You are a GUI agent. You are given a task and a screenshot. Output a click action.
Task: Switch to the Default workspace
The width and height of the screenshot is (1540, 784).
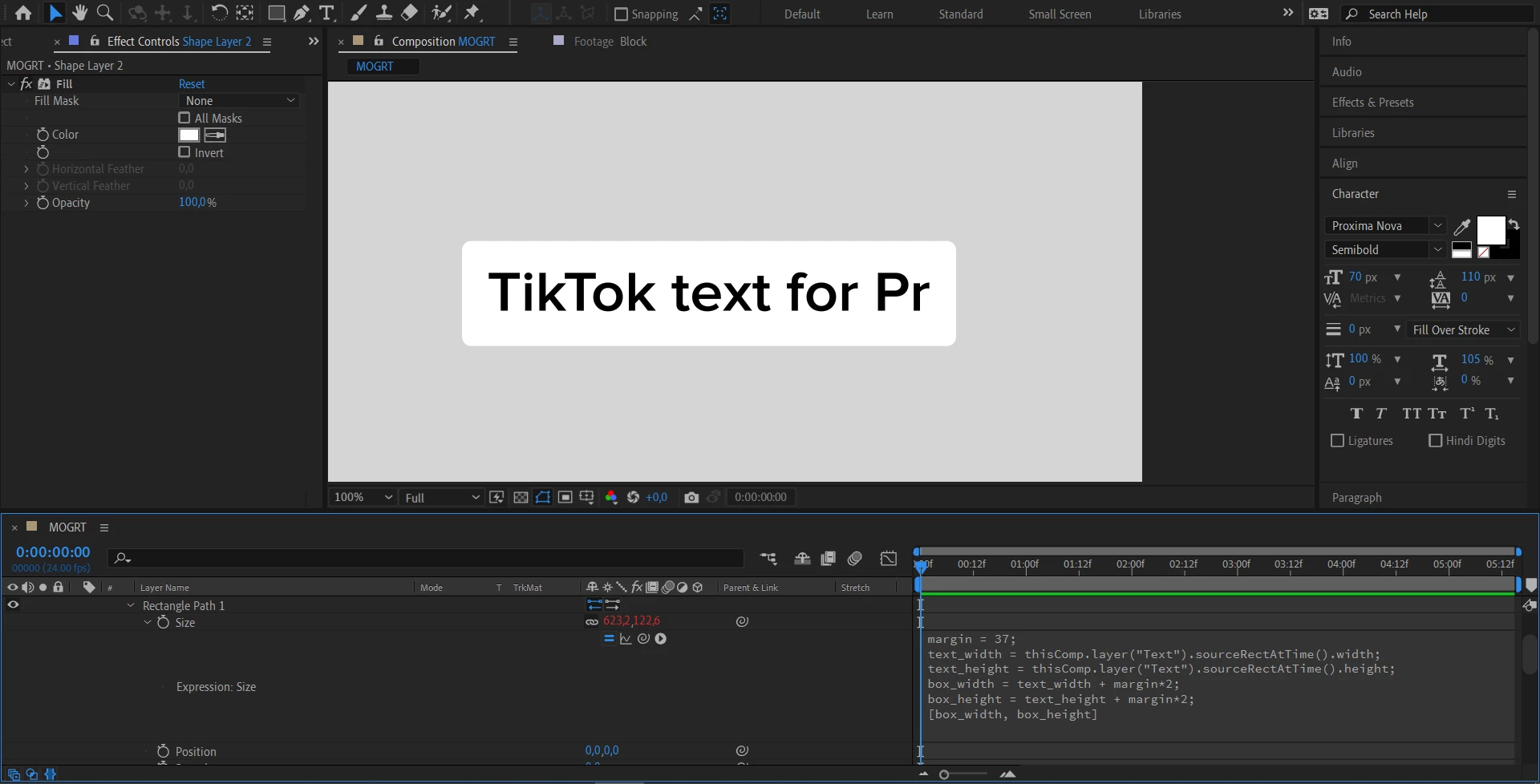coord(802,14)
